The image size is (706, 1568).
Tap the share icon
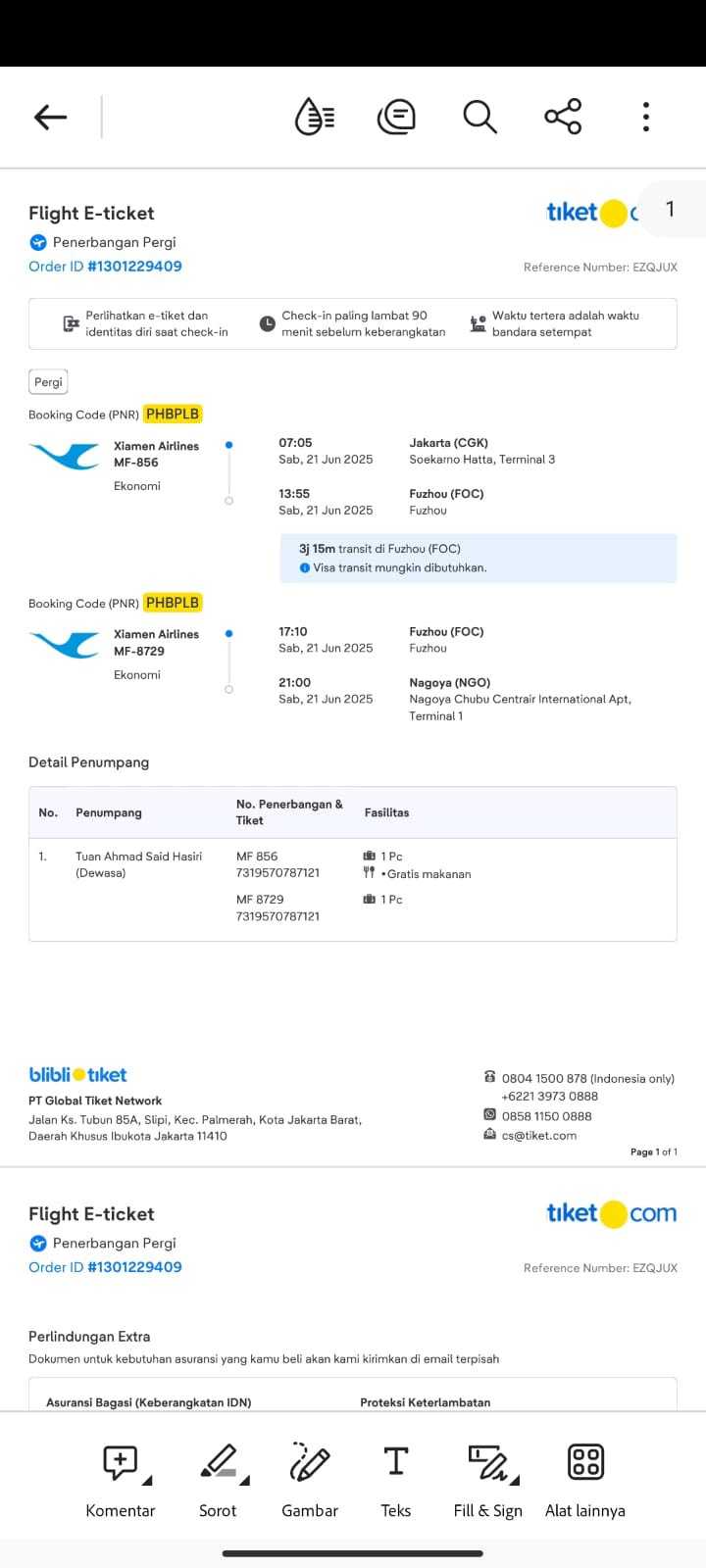pyautogui.click(x=563, y=118)
